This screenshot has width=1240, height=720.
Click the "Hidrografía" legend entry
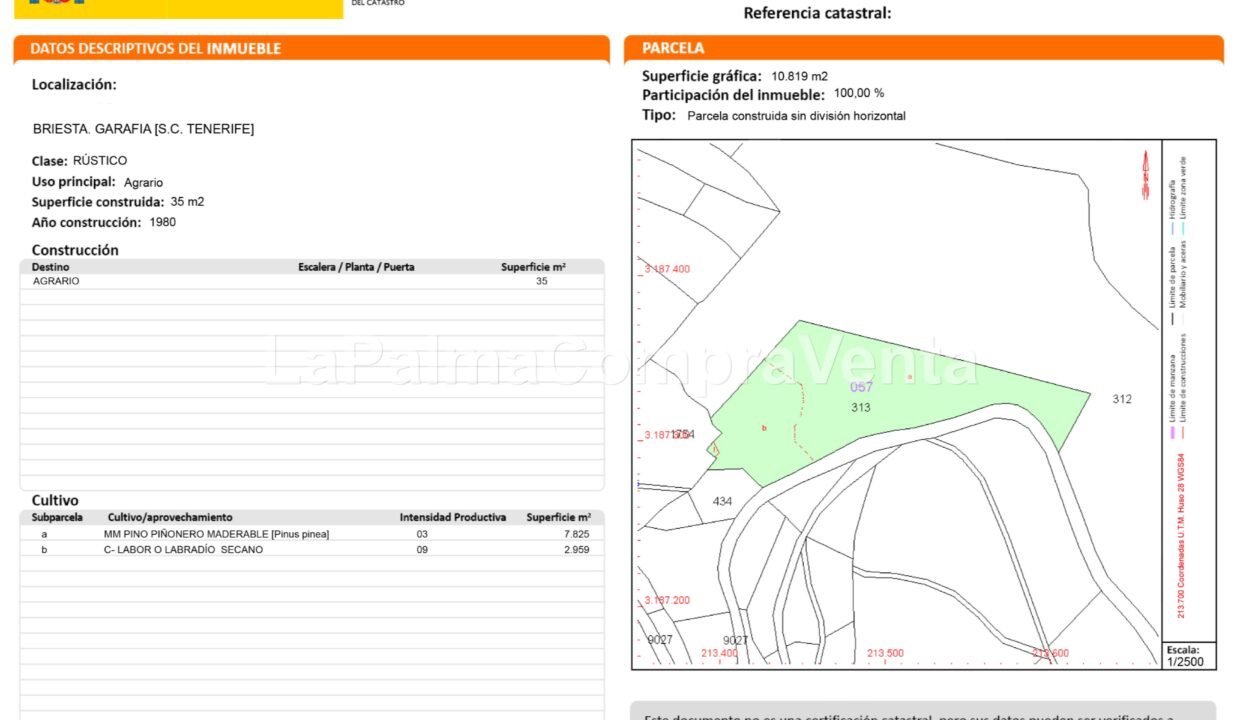pyautogui.click(x=1172, y=205)
